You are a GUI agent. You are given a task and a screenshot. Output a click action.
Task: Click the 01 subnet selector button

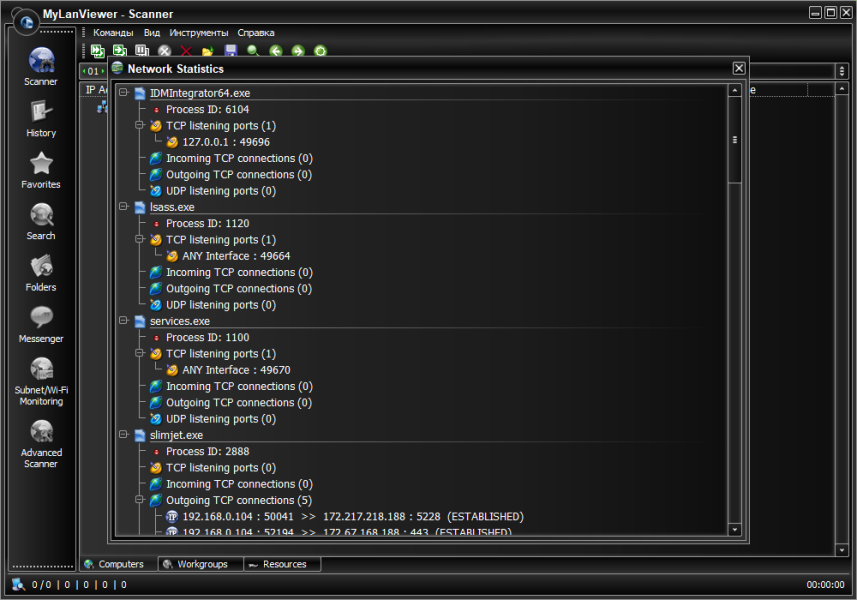point(93,71)
